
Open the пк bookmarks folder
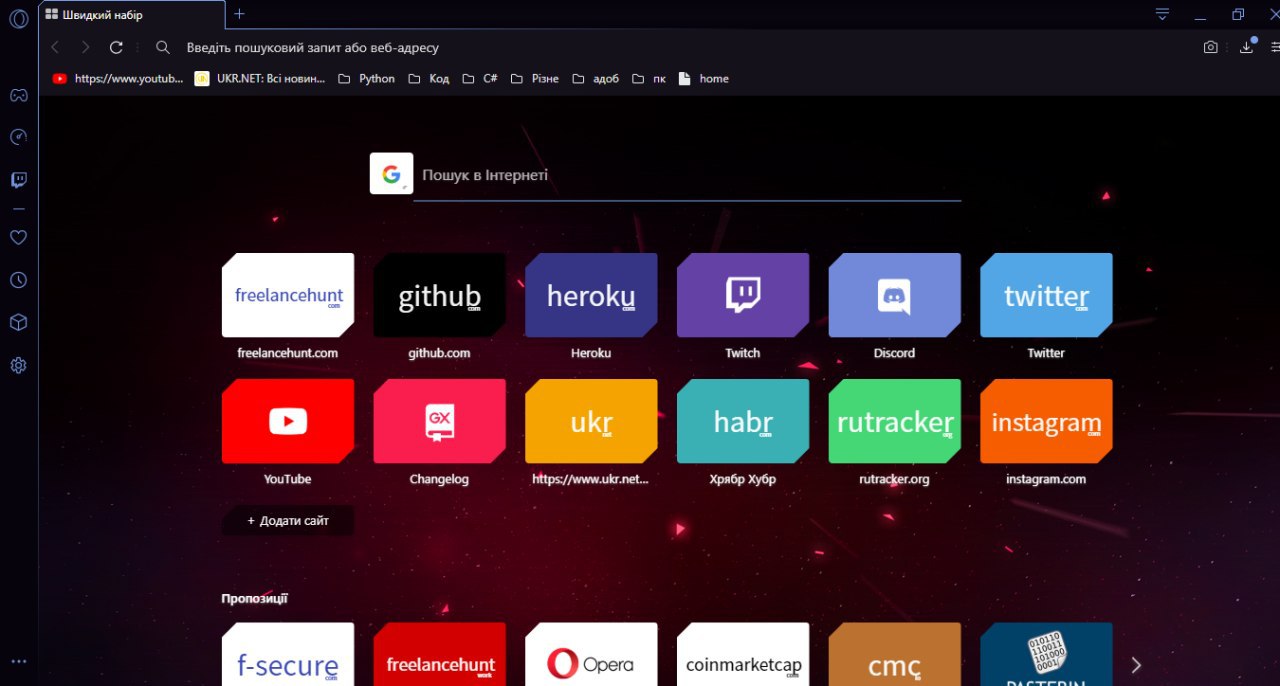pyautogui.click(x=649, y=79)
